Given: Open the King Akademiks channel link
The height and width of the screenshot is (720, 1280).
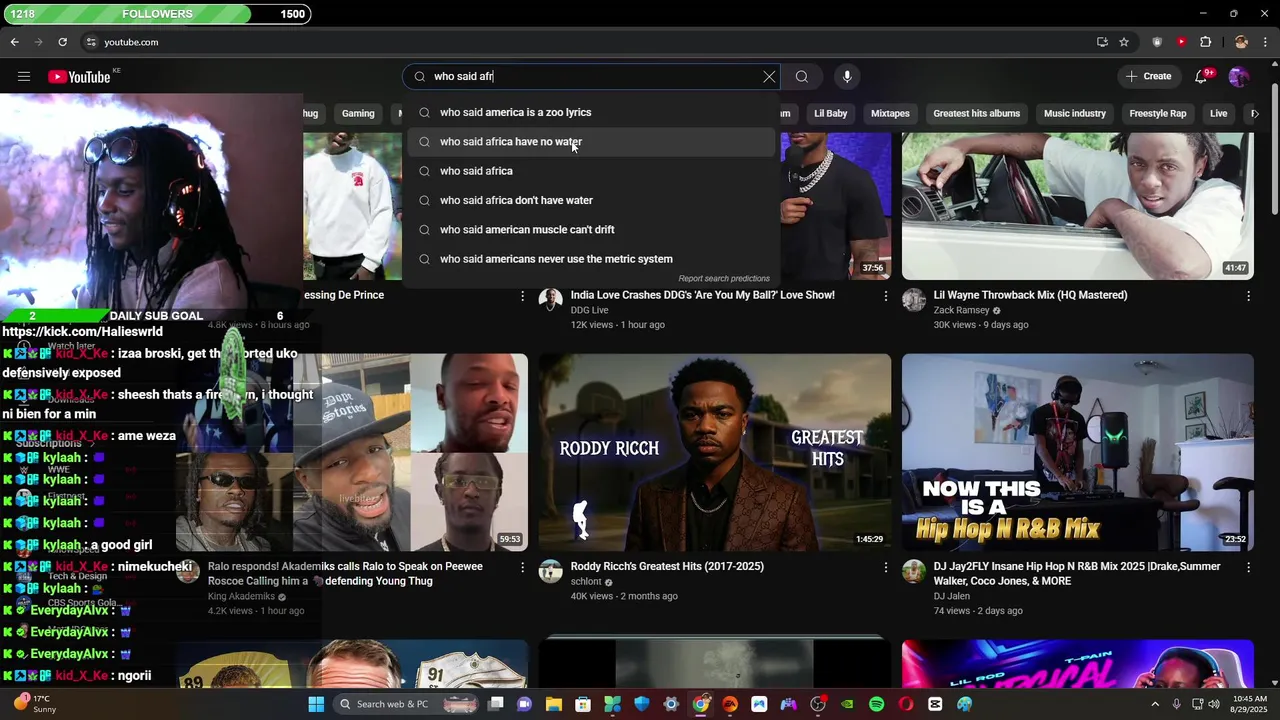Looking at the screenshot, I should (241, 596).
